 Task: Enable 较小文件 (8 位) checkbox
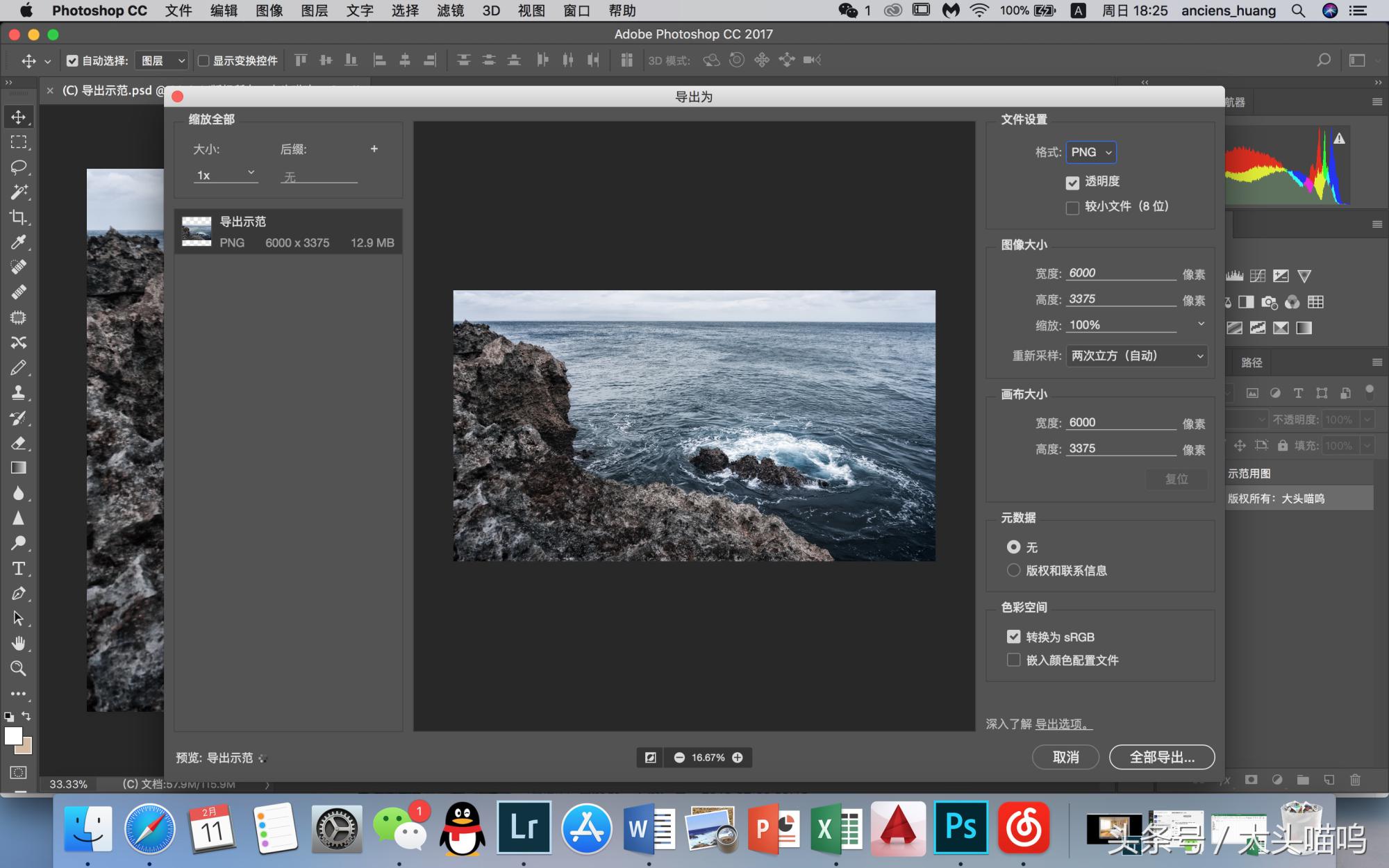pyautogui.click(x=1072, y=208)
